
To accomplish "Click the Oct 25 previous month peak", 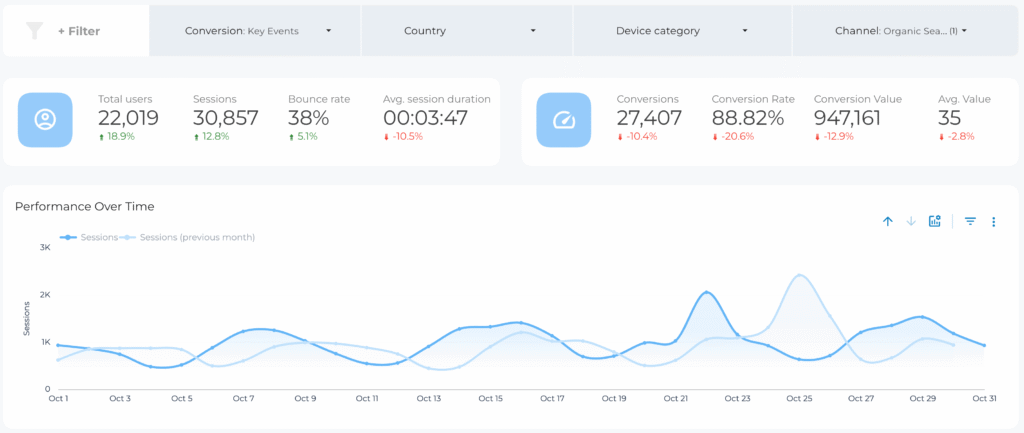I will tap(799, 275).
